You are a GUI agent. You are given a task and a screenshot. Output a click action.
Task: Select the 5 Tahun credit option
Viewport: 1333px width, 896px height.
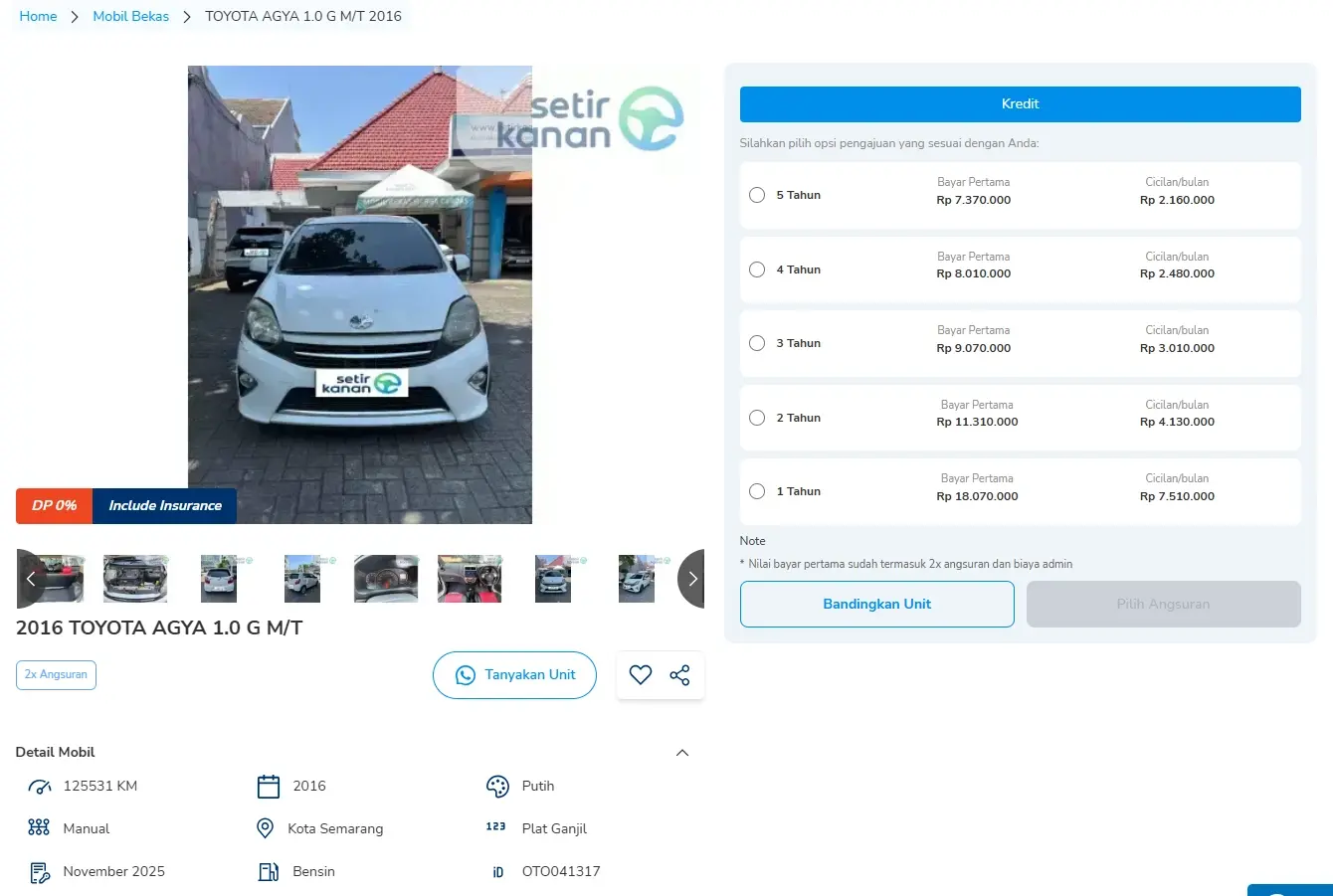757,195
